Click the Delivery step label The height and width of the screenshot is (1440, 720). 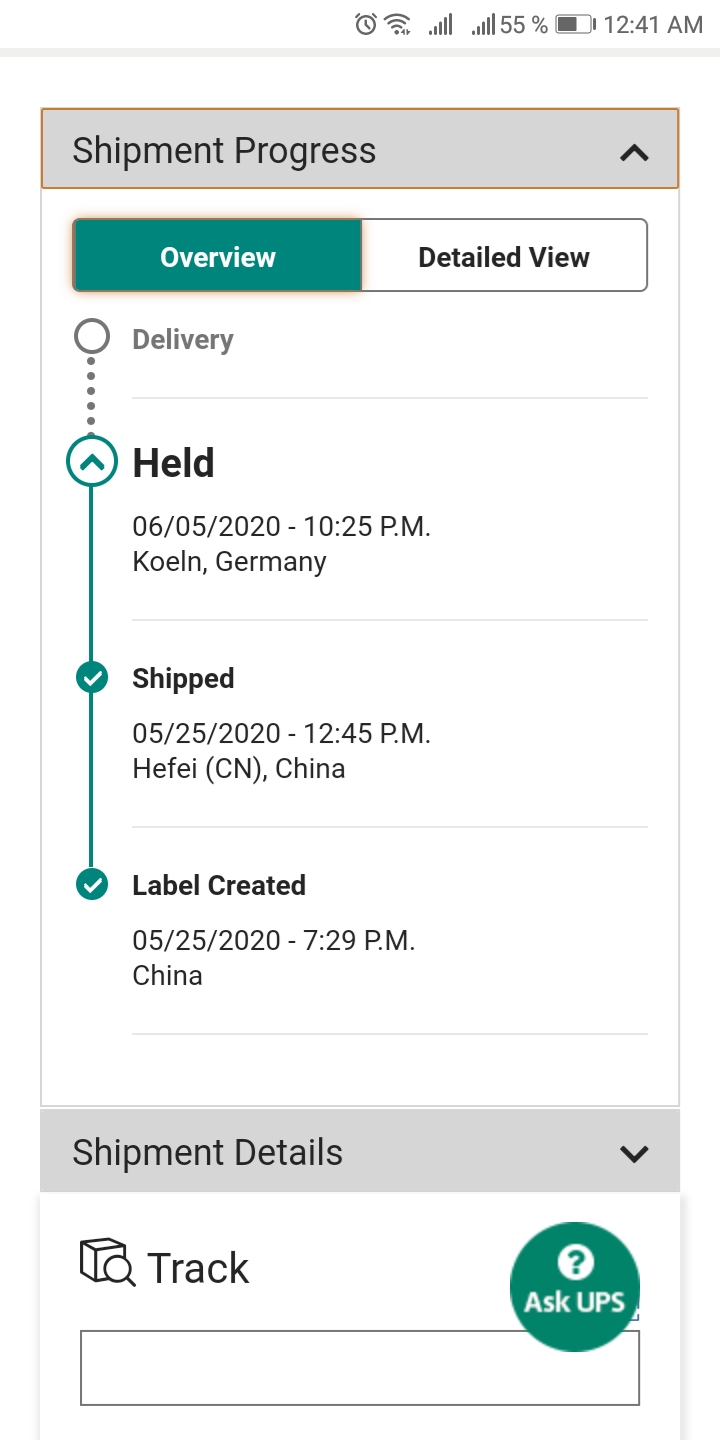click(183, 339)
